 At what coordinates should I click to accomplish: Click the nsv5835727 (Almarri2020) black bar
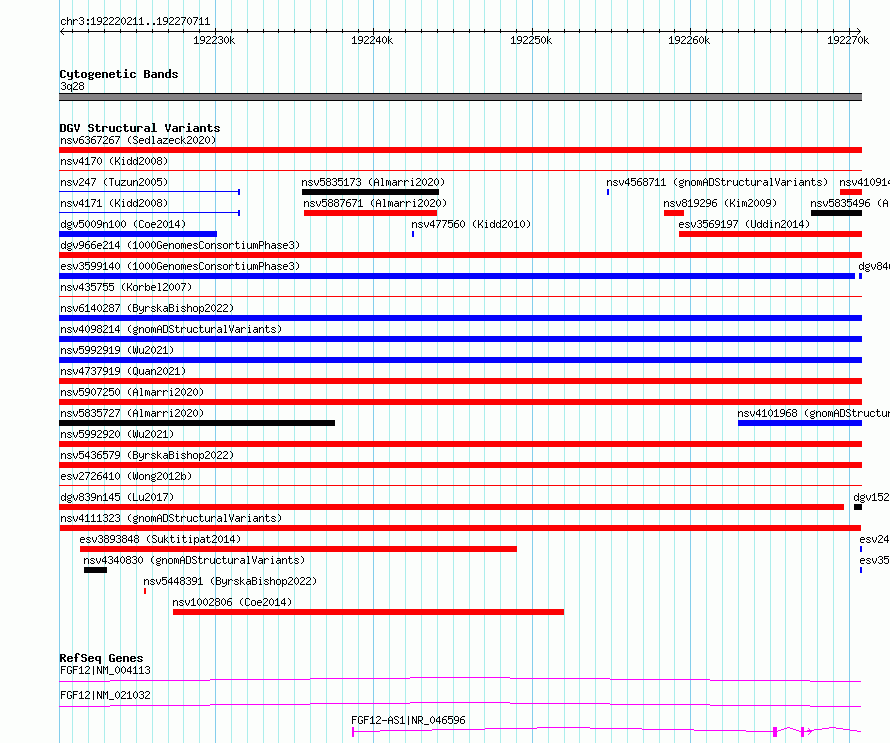(x=197, y=423)
